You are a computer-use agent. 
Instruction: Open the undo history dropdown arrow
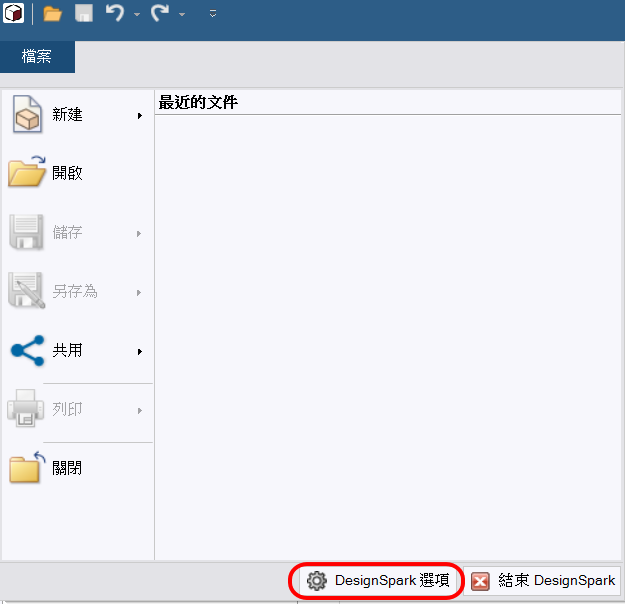pos(137,14)
